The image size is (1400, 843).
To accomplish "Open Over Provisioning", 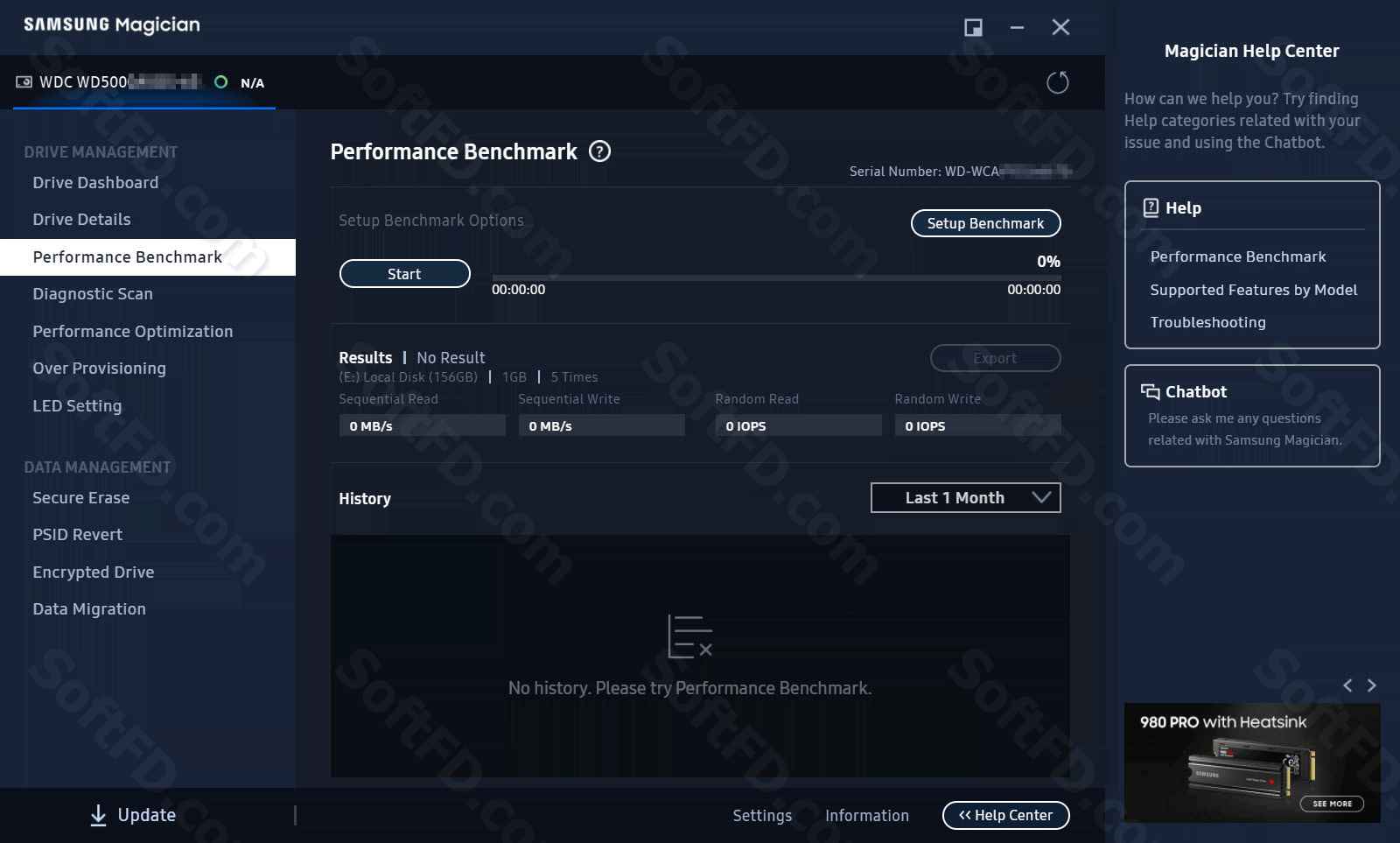I will tap(99, 369).
